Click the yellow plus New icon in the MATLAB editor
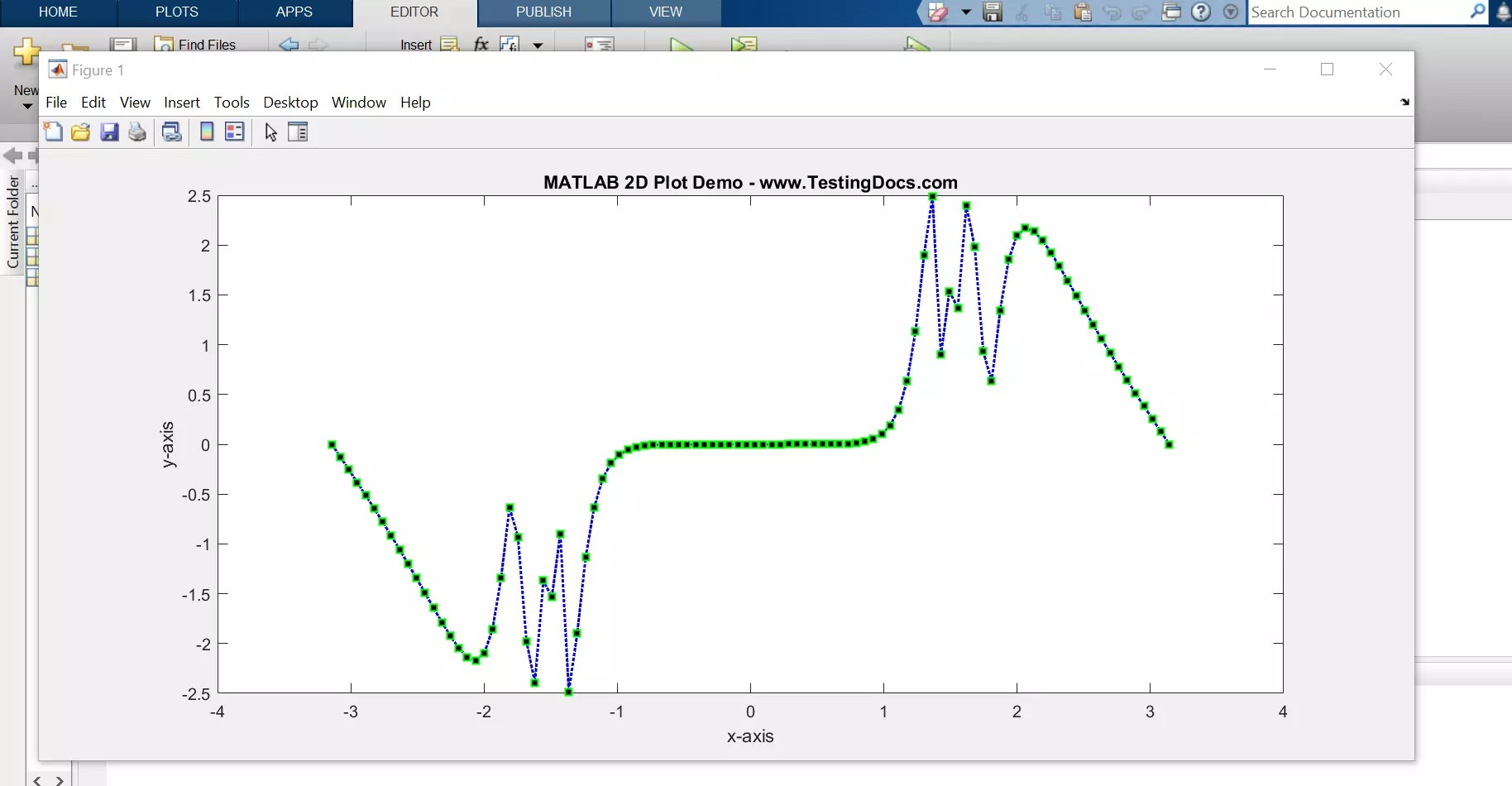The image size is (1512, 786). 26,51
